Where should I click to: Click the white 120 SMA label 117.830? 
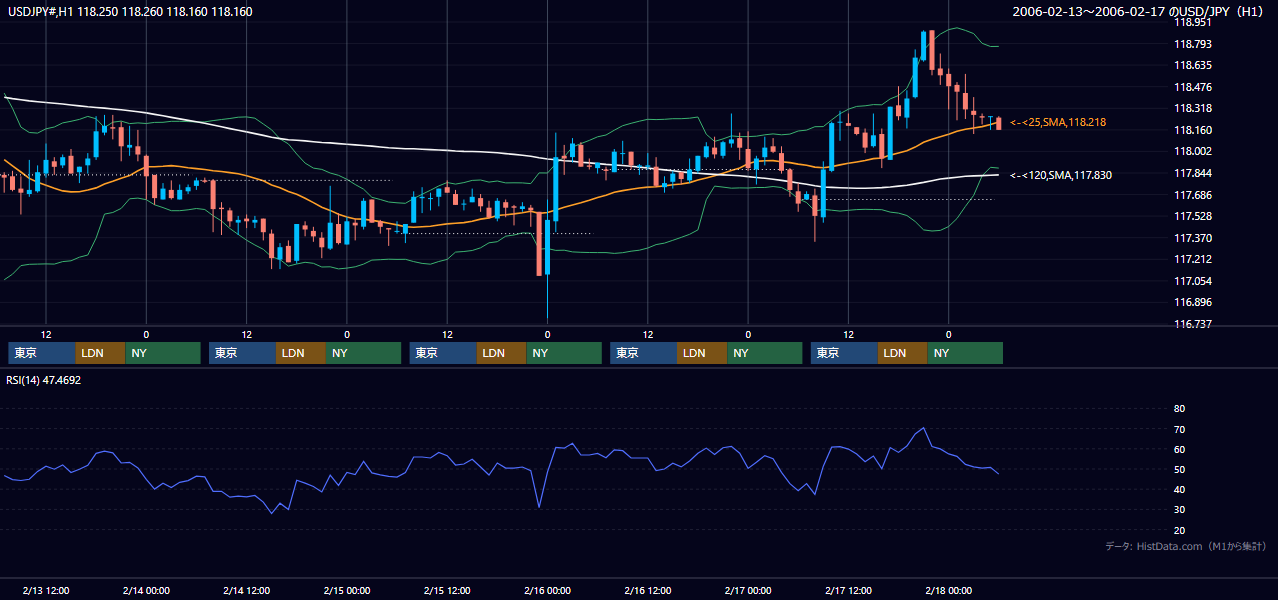pyautogui.click(x=1061, y=175)
